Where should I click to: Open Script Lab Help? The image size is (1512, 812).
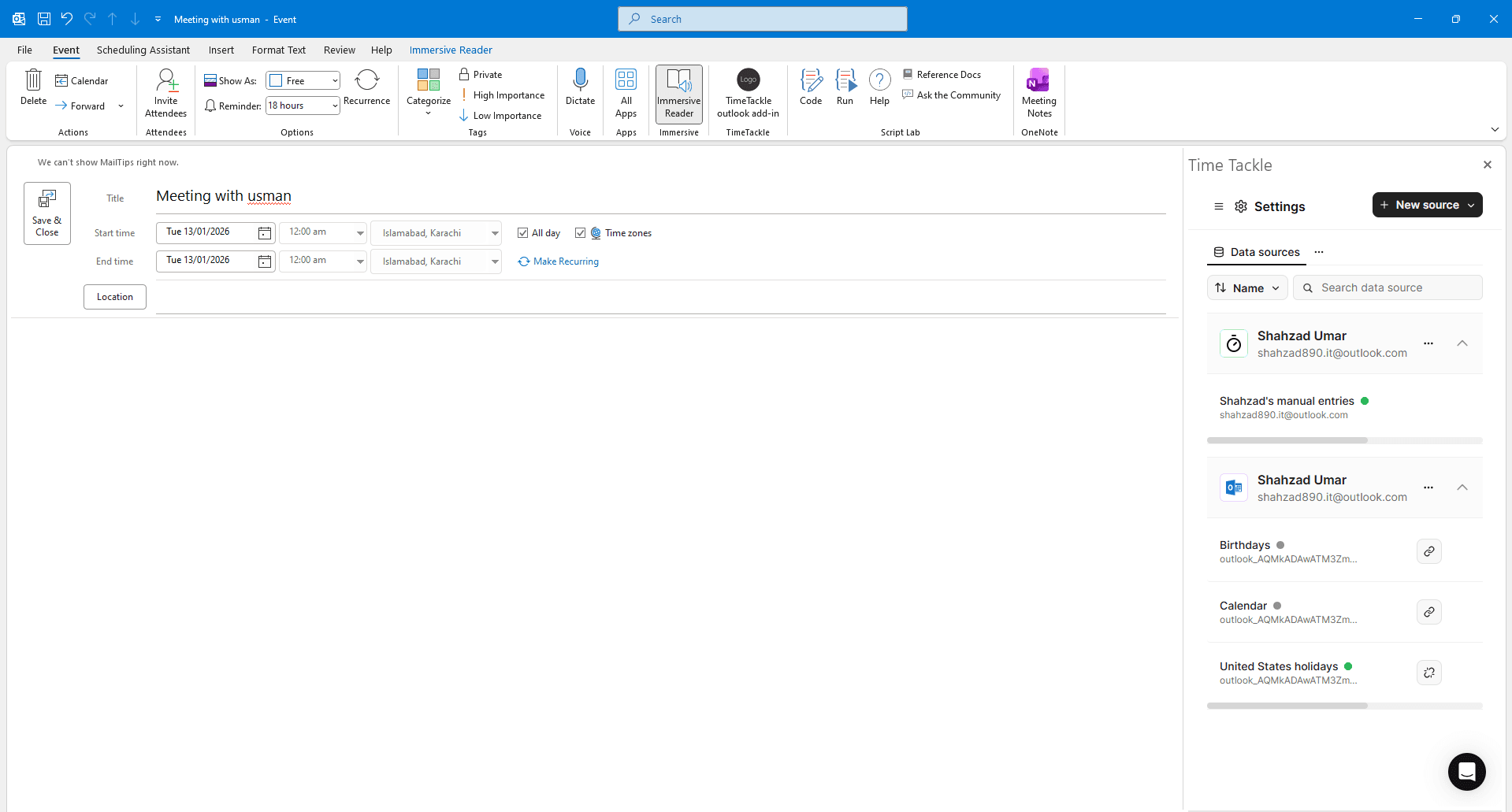tap(880, 87)
